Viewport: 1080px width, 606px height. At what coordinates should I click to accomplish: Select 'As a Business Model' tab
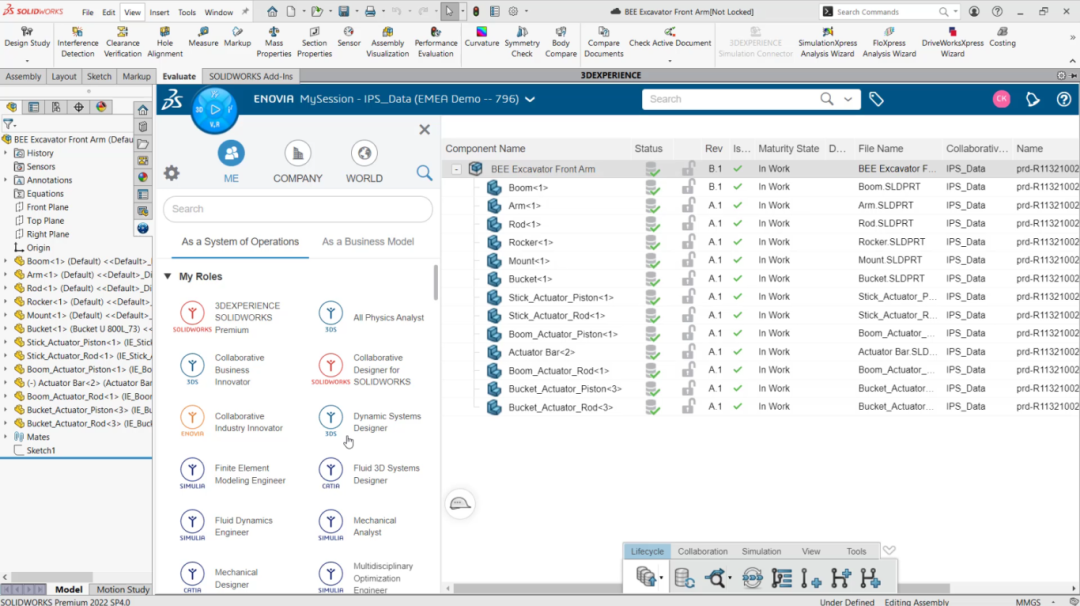(370, 242)
